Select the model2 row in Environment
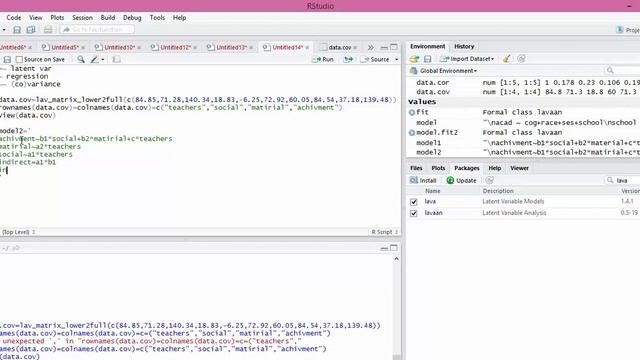 coord(523,152)
